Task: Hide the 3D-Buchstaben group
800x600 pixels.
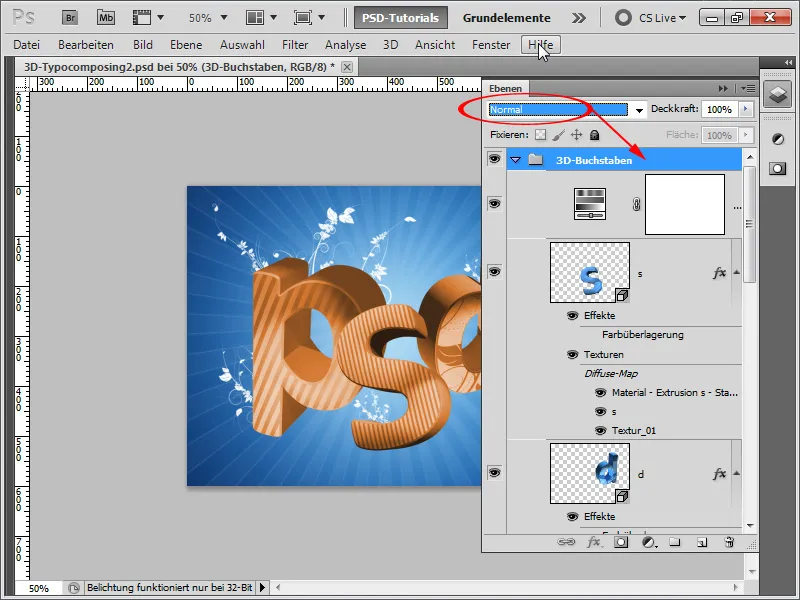Action: (494, 159)
